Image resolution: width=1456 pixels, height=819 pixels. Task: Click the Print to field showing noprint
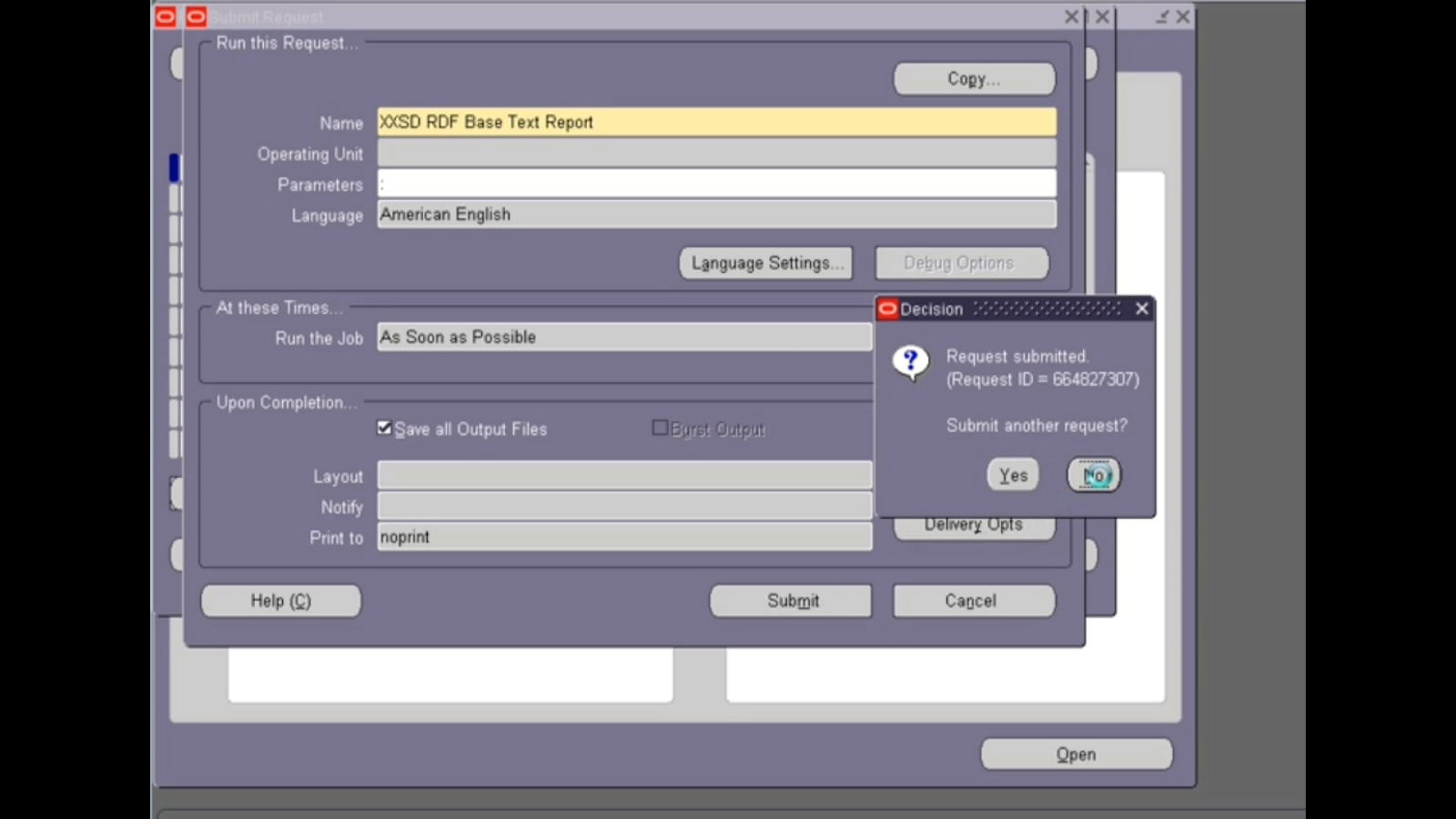tap(624, 537)
